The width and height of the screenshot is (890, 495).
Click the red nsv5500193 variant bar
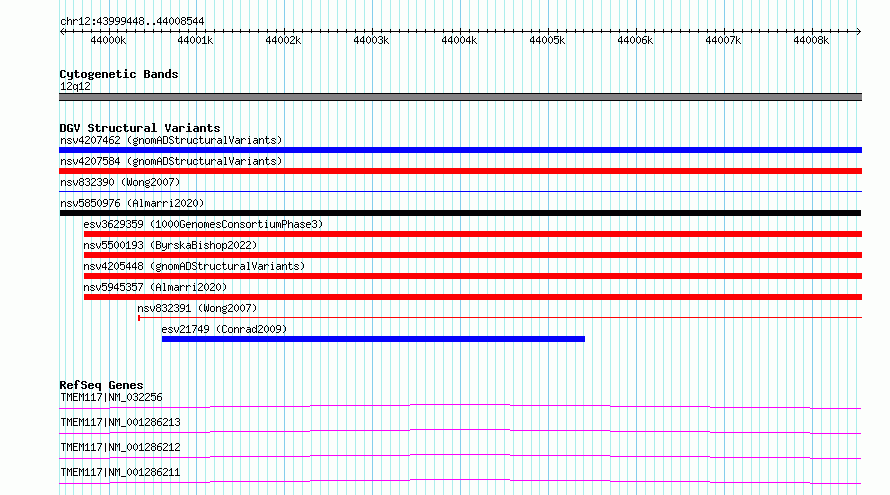(x=473, y=255)
